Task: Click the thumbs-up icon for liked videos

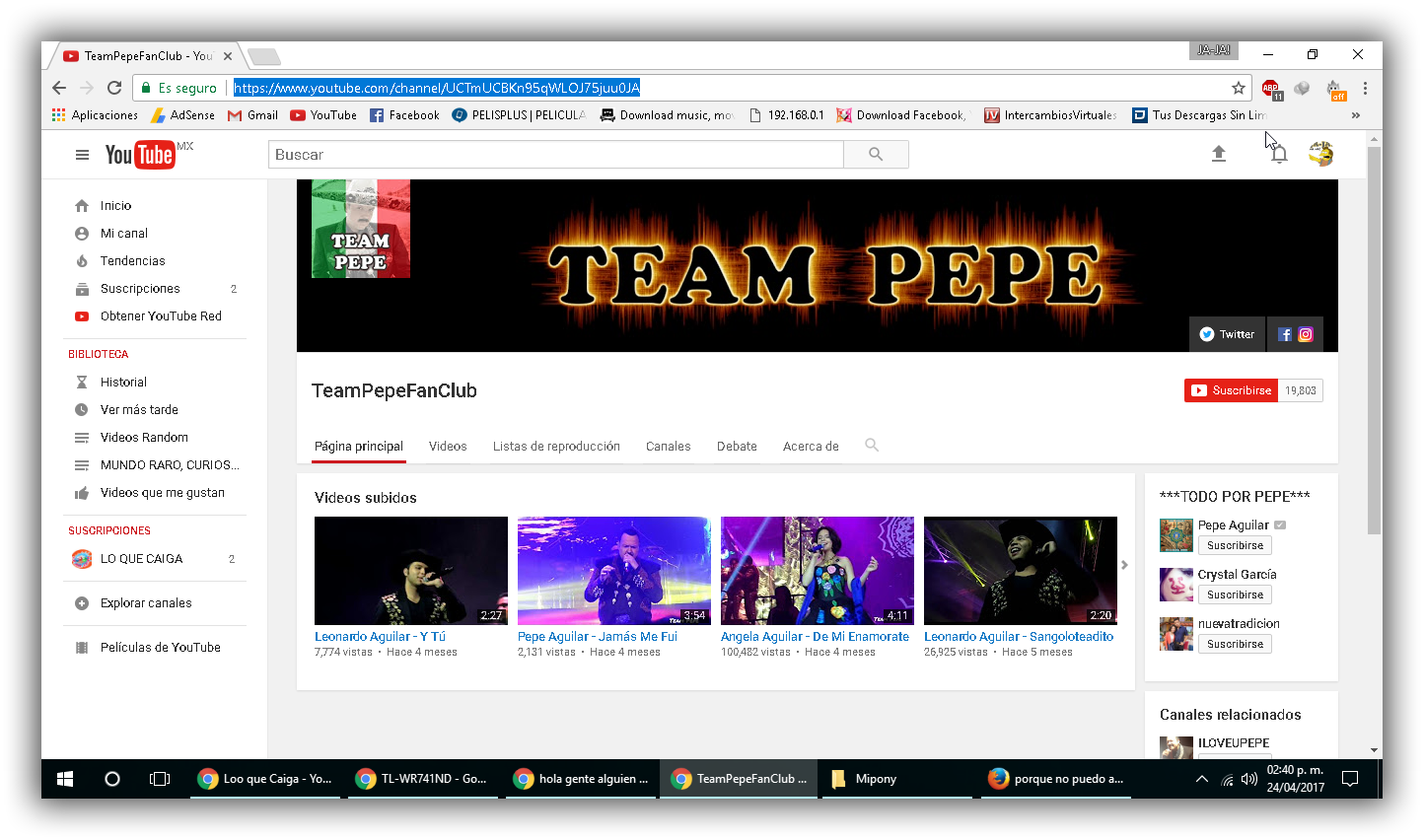Action: [82, 493]
